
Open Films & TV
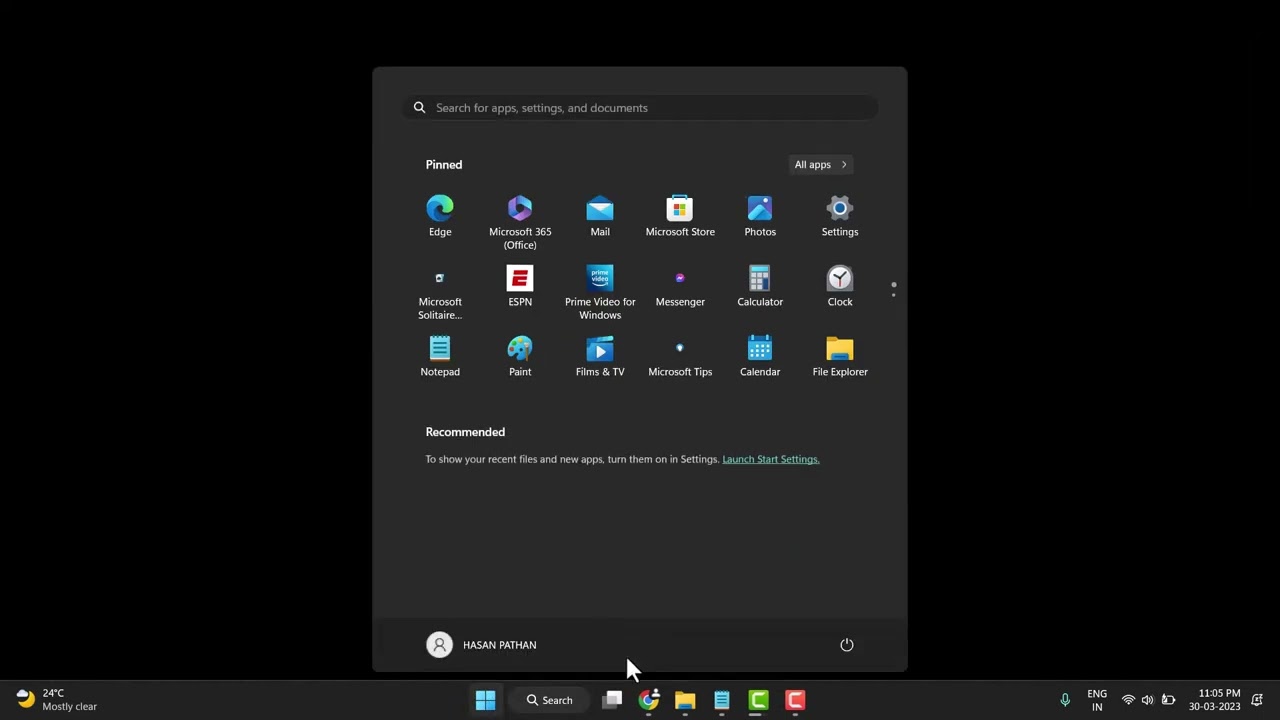600,357
